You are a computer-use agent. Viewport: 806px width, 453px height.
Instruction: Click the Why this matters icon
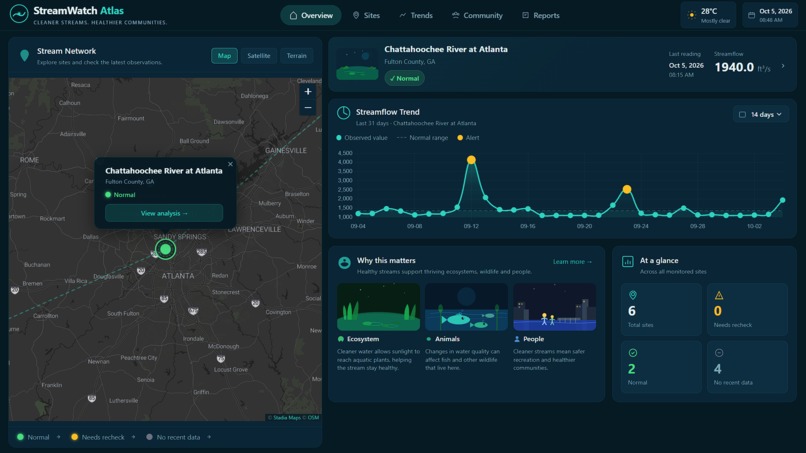click(344, 263)
